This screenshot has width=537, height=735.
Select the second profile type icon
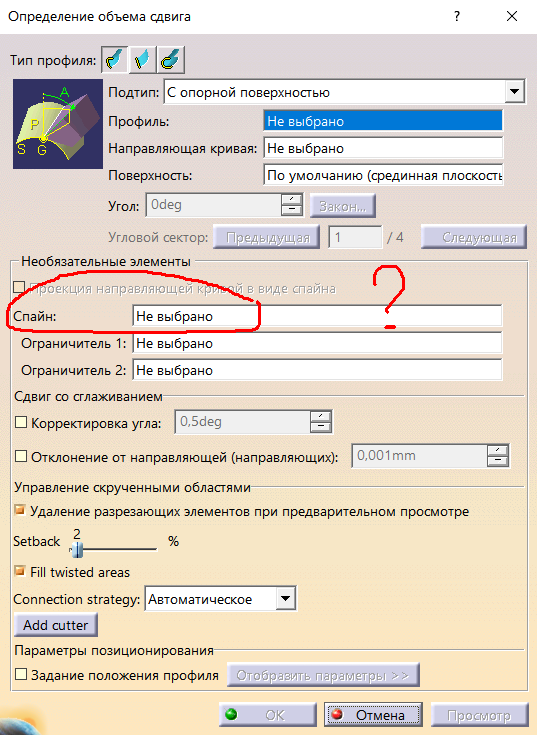coord(142,60)
